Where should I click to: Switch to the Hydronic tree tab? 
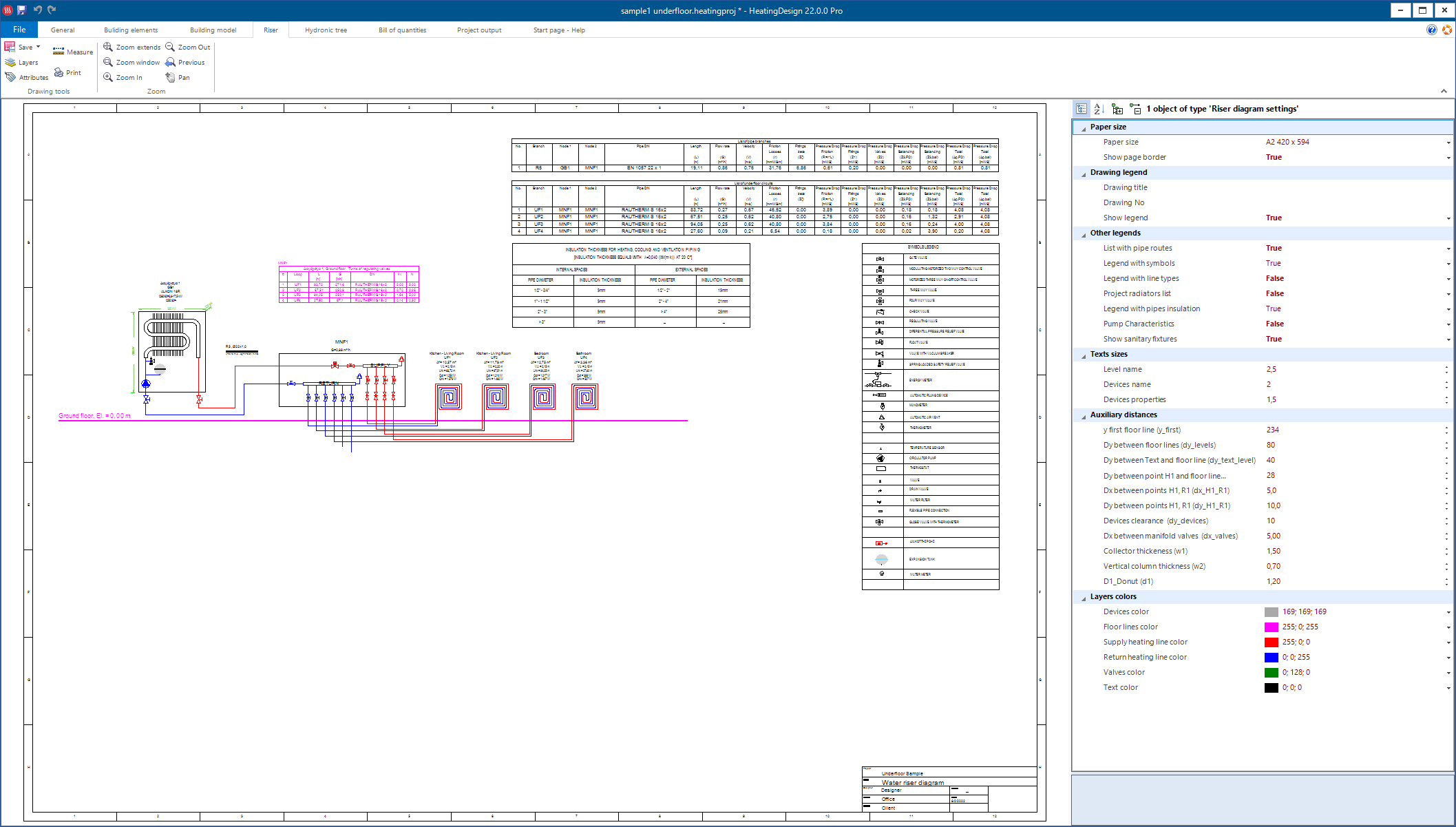pyautogui.click(x=326, y=30)
